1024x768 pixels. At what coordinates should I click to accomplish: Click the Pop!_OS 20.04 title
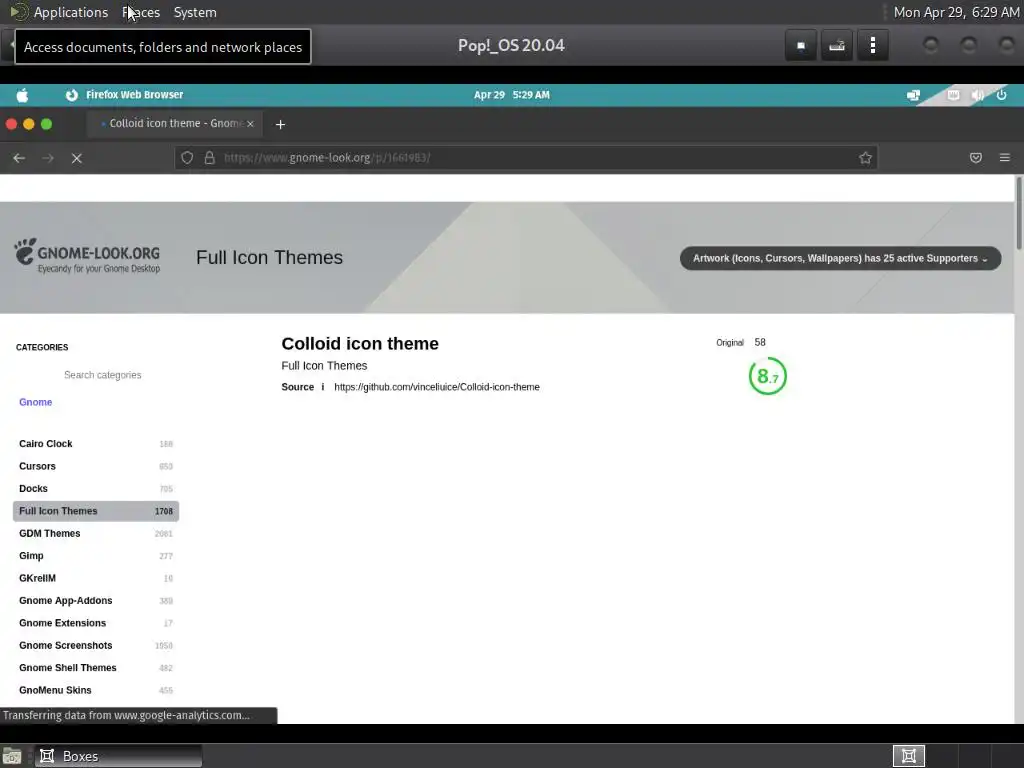tap(511, 46)
